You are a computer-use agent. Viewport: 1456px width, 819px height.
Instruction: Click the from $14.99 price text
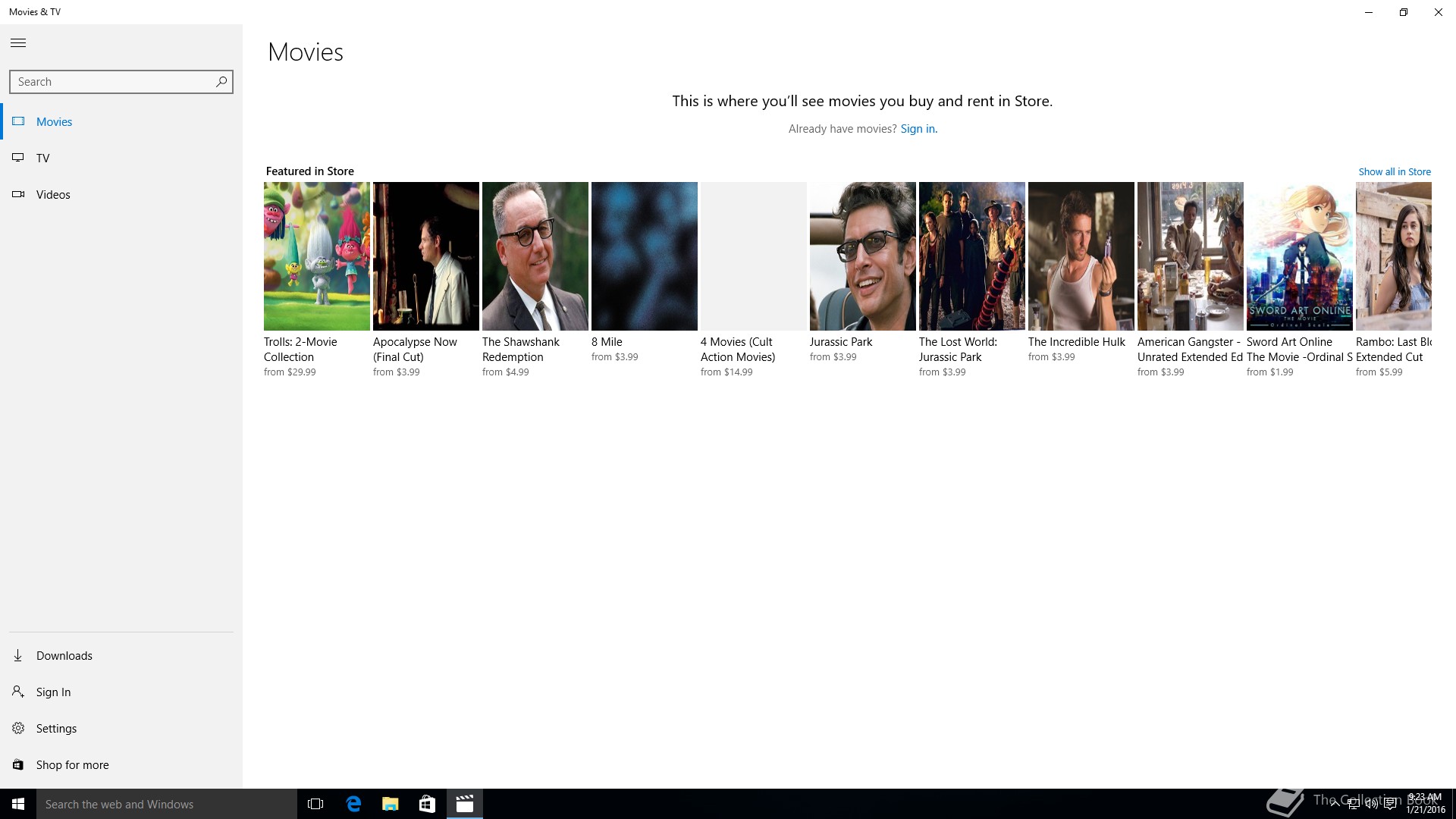click(726, 372)
